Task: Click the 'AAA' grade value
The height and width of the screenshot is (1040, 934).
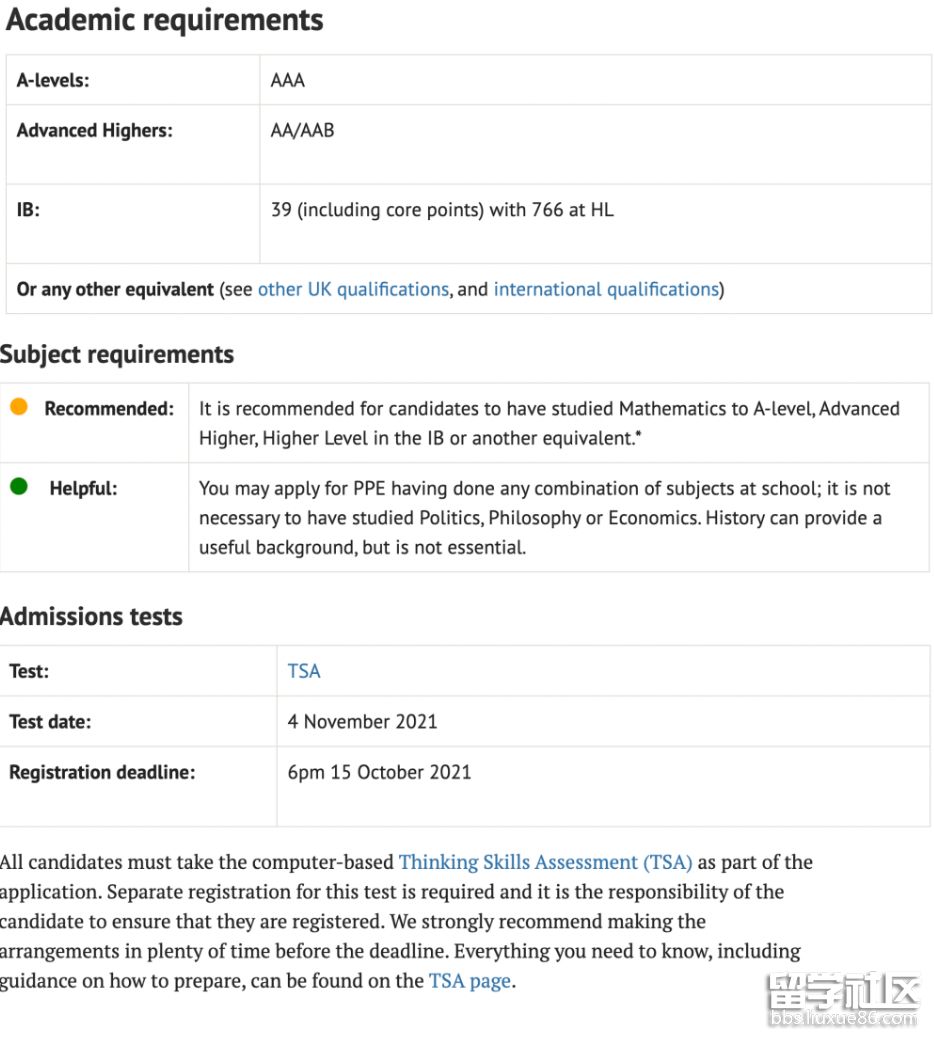Action: click(288, 80)
